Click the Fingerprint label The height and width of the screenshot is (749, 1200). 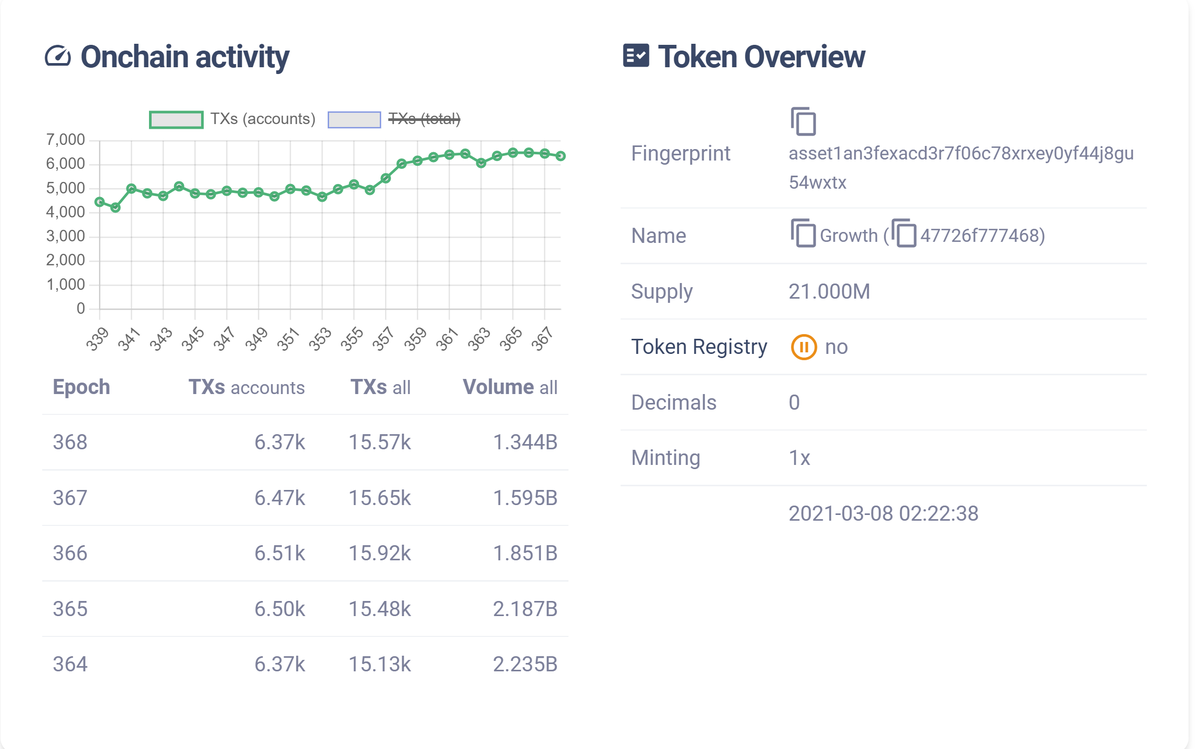pyautogui.click(x=681, y=153)
